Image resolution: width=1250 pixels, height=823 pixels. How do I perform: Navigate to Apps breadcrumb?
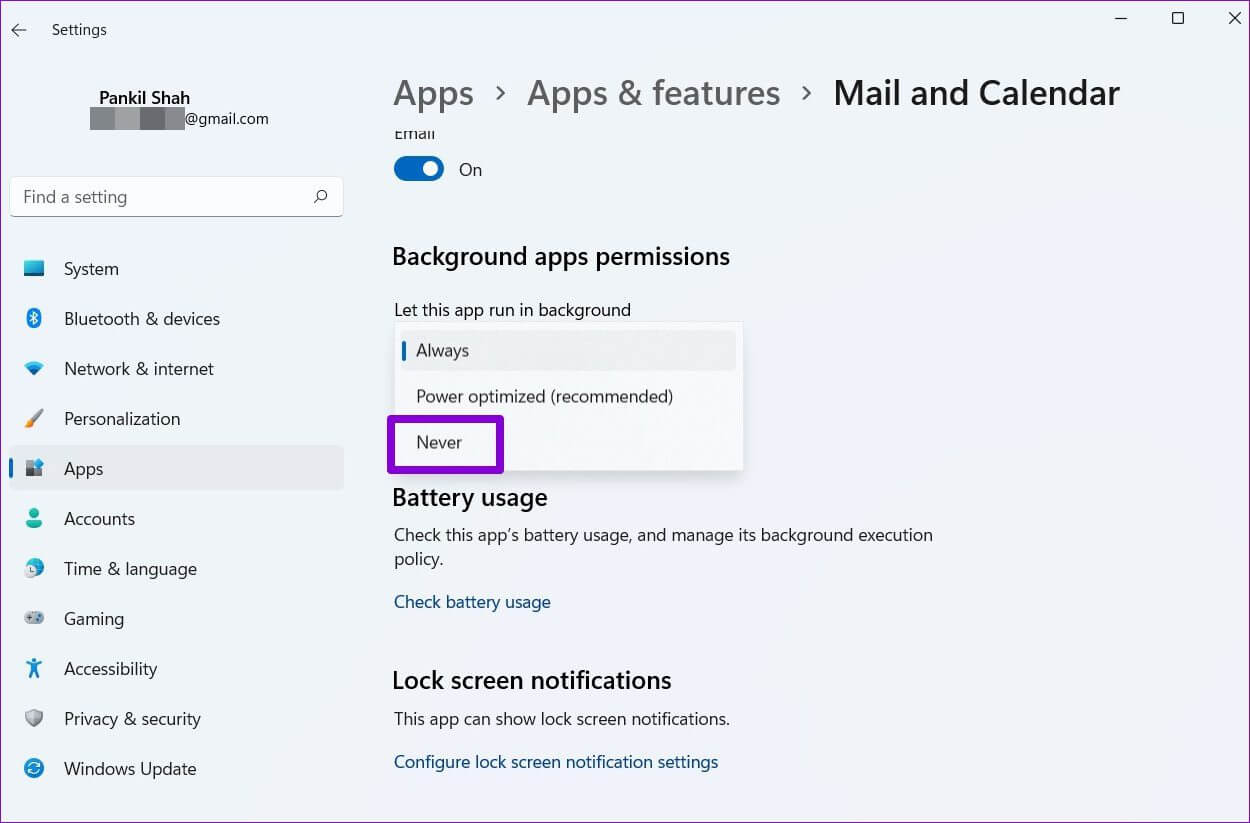(433, 93)
